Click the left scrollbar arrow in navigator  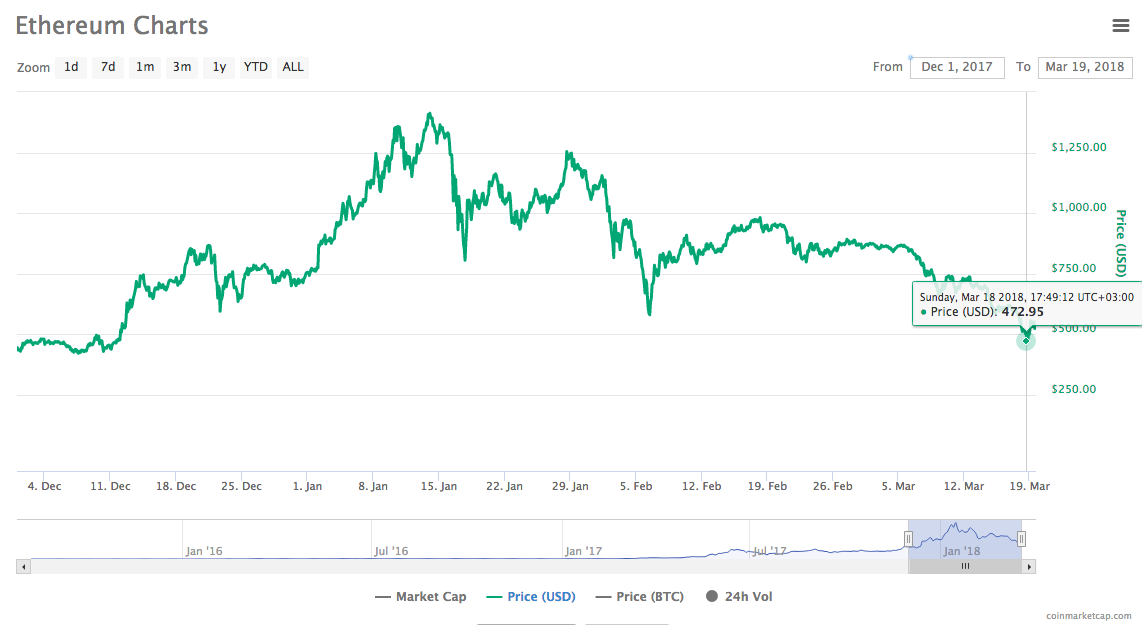pos(23,566)
